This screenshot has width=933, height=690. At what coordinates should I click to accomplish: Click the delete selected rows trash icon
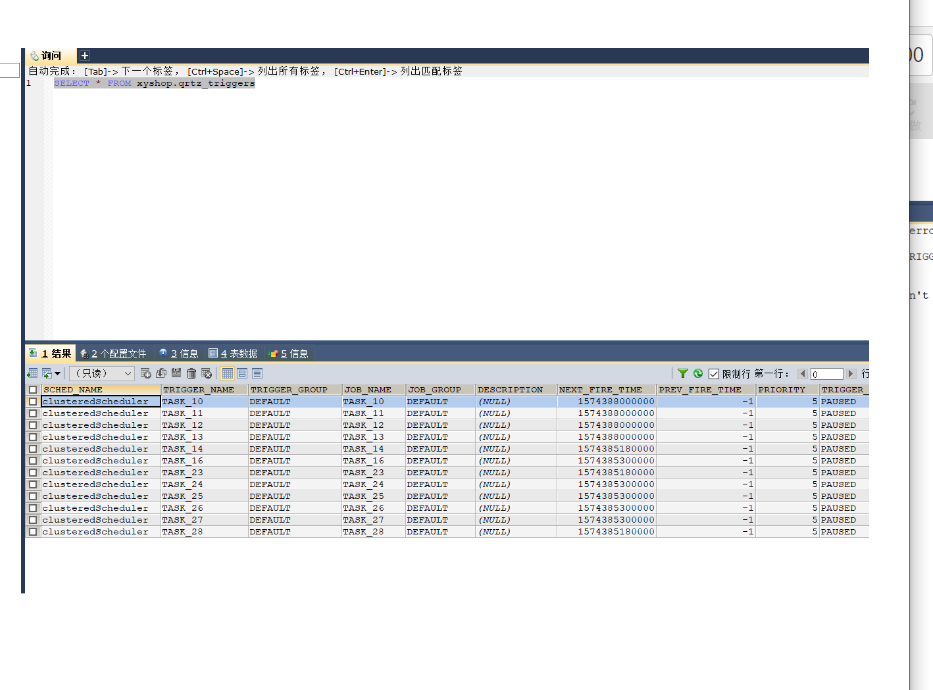click(191, 374)
